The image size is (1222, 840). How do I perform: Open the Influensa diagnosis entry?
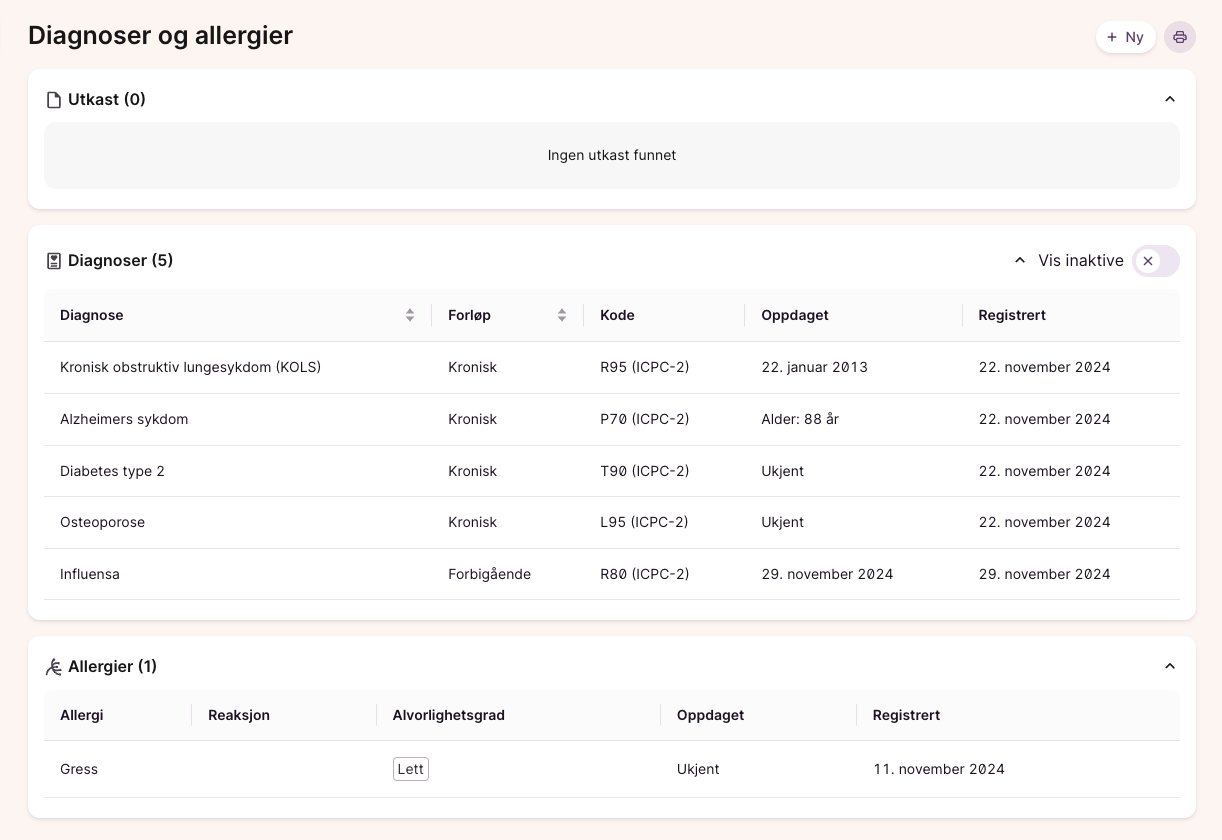pos(90,574)
